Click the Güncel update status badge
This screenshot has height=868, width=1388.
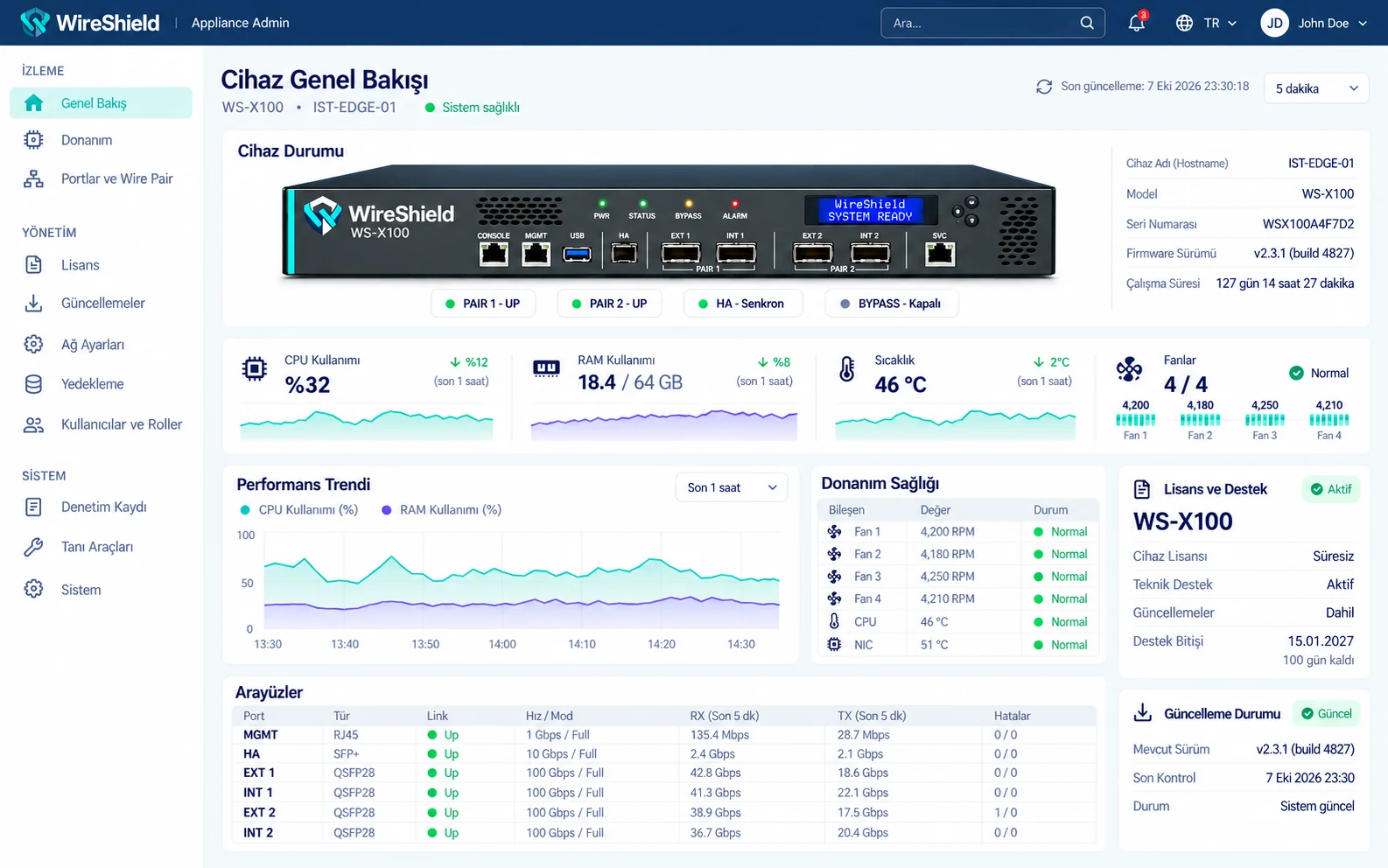pos(1327,713)
